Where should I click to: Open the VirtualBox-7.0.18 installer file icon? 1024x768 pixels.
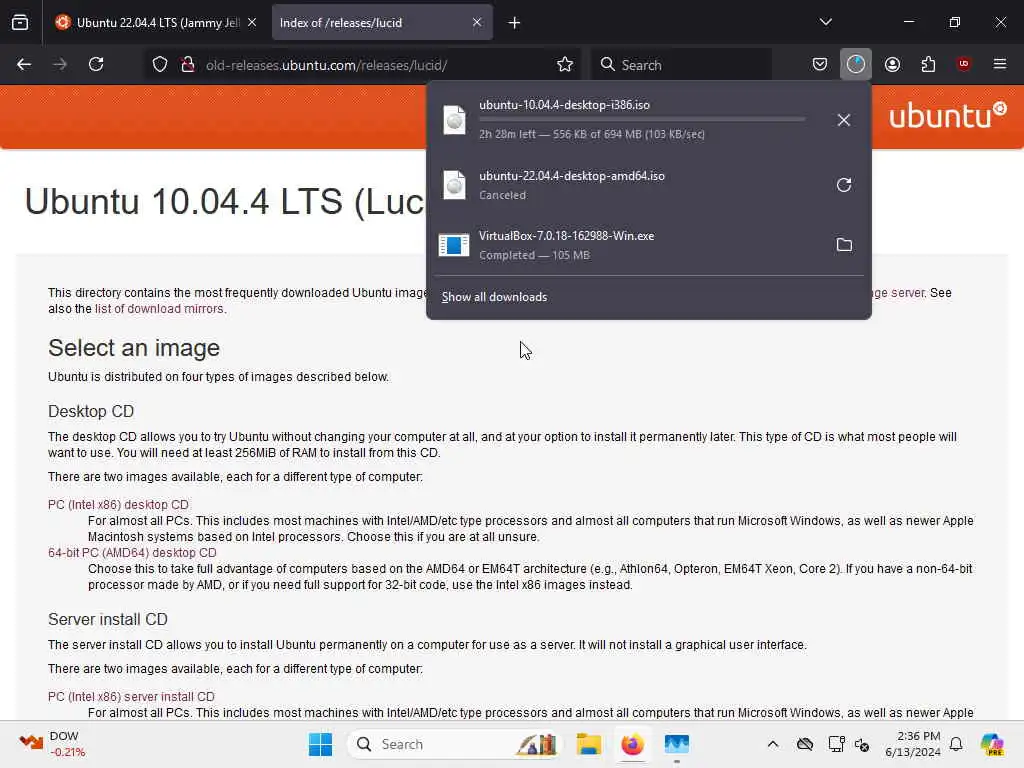tap(454, 246)
